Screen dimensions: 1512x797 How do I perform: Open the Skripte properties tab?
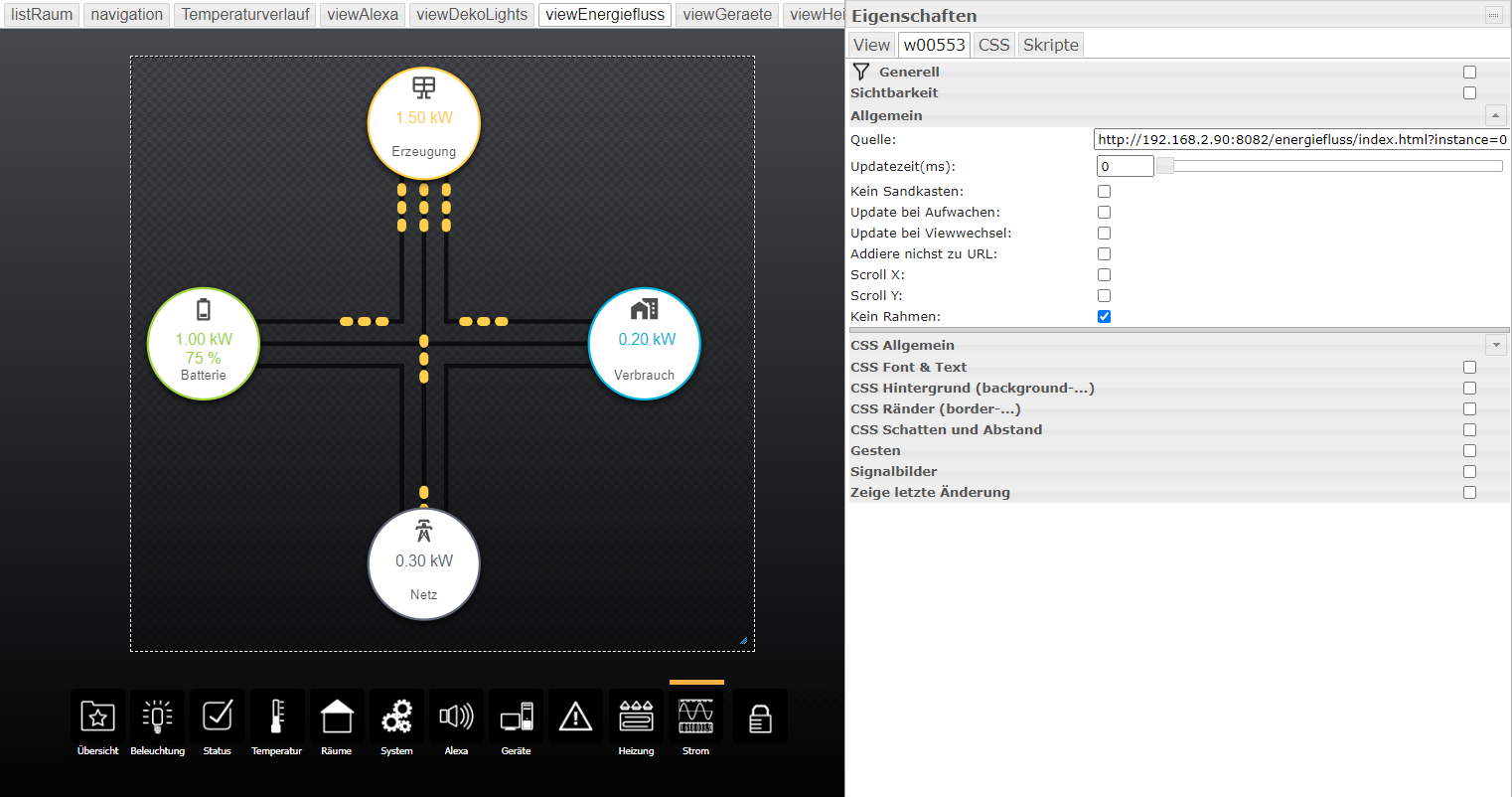[1050, 45]
